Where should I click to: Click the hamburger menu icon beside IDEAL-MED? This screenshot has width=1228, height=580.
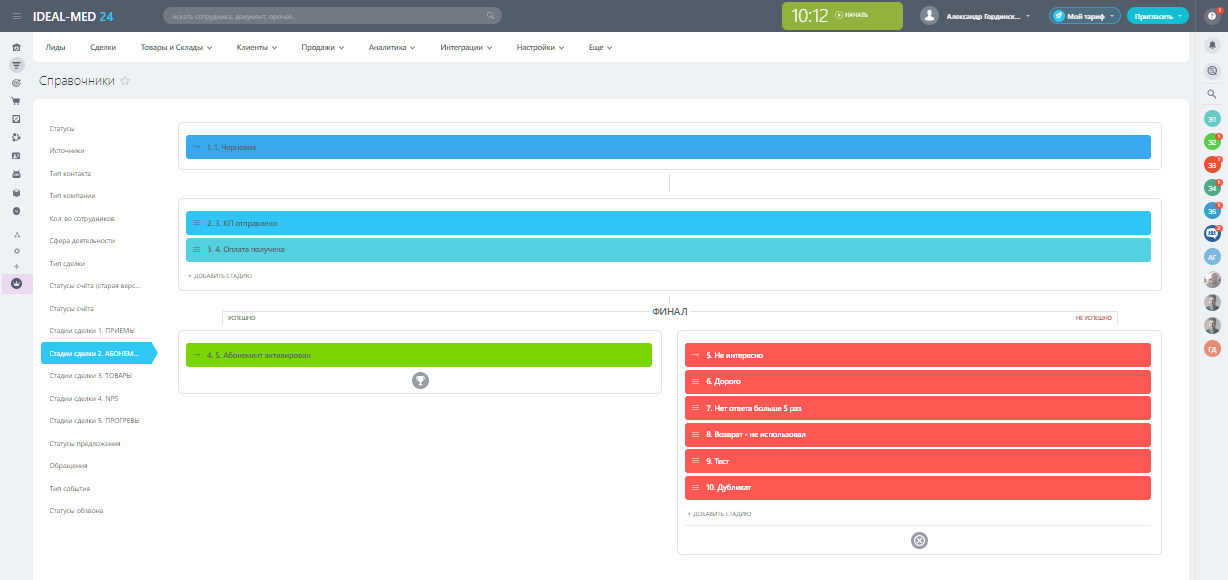click(x=16, y=16)
